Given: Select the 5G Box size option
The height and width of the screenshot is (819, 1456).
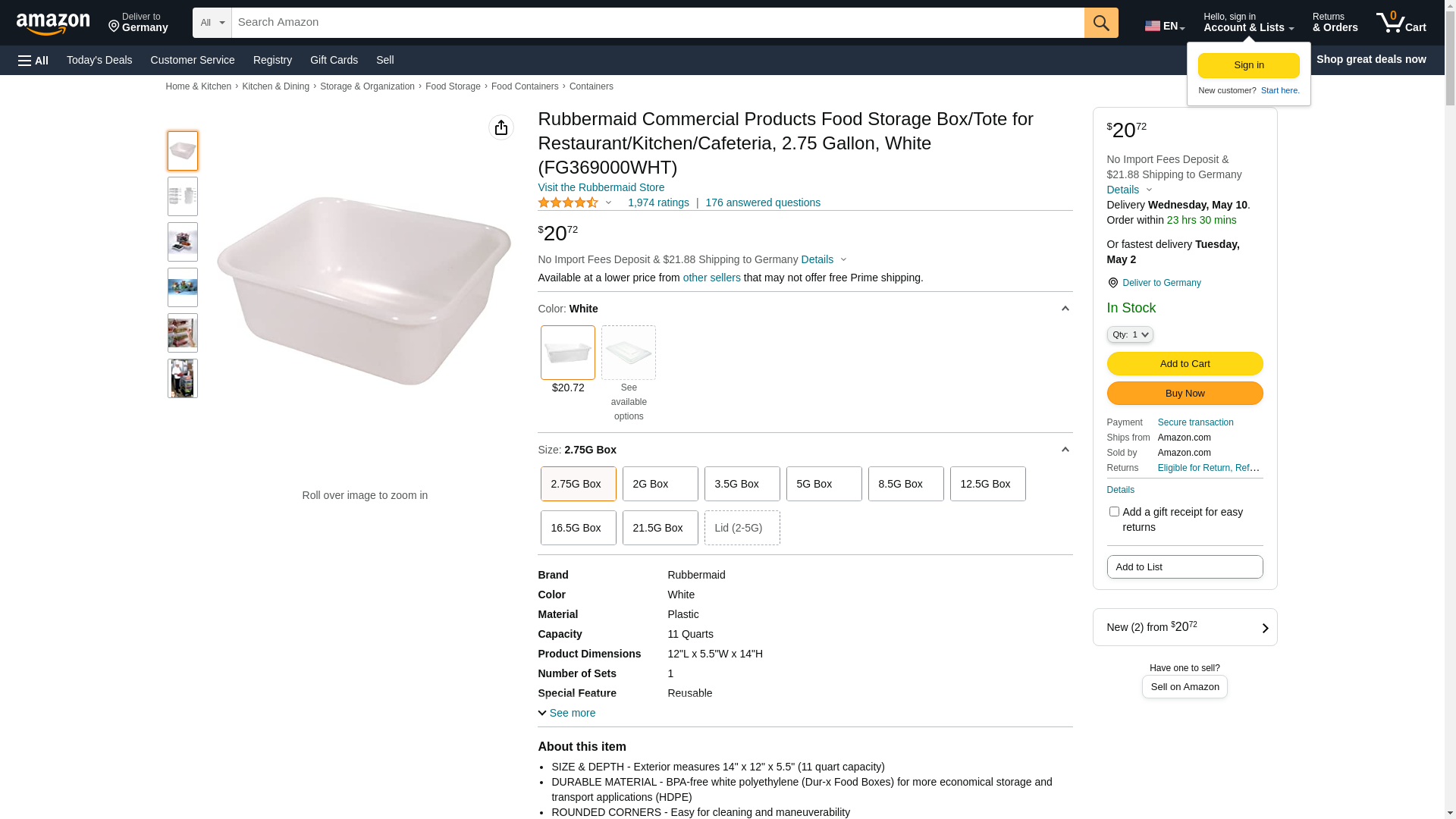Looking at the screenshot, I should 824,484.
